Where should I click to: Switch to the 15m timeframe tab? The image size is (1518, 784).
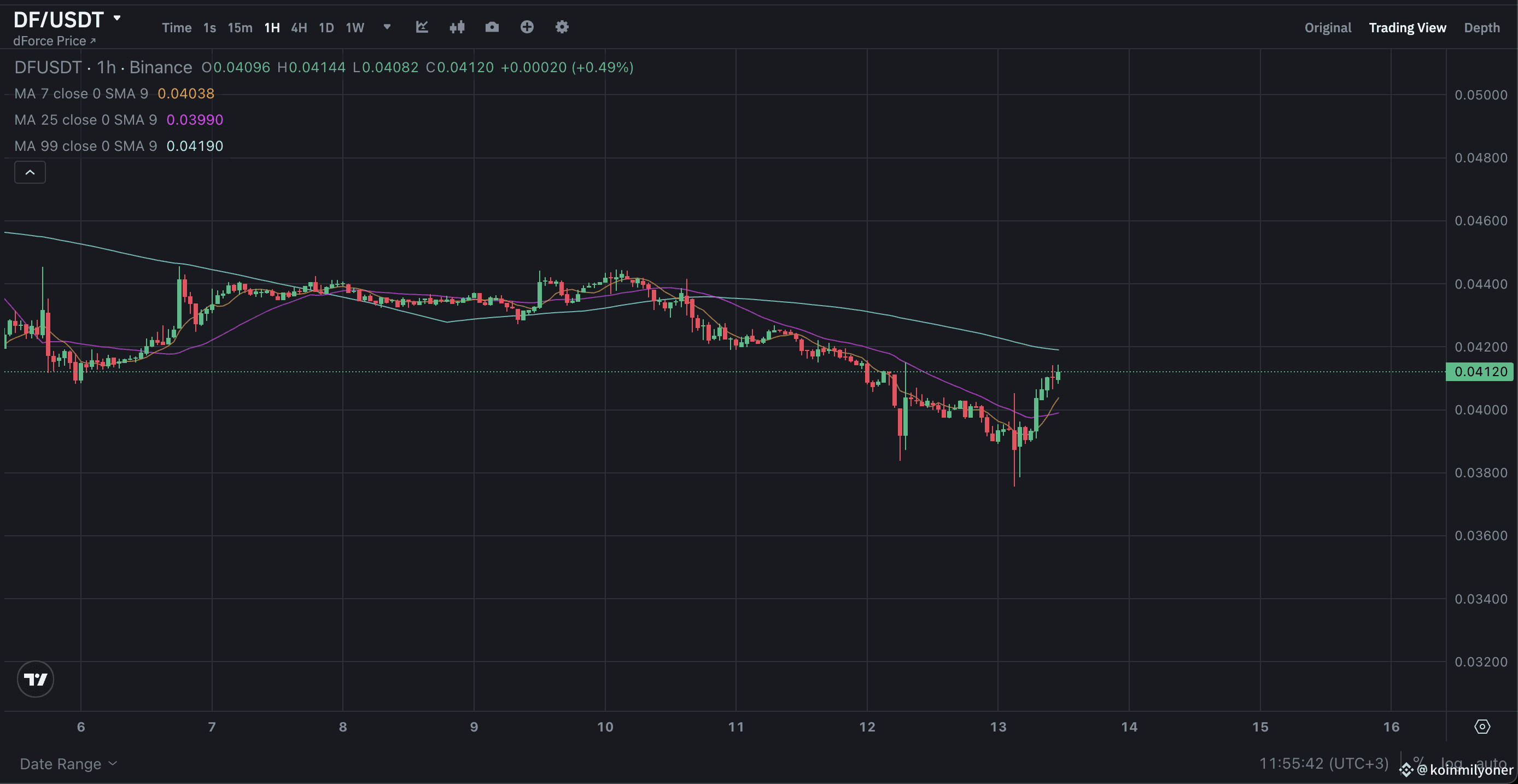[x=240, y=27]
